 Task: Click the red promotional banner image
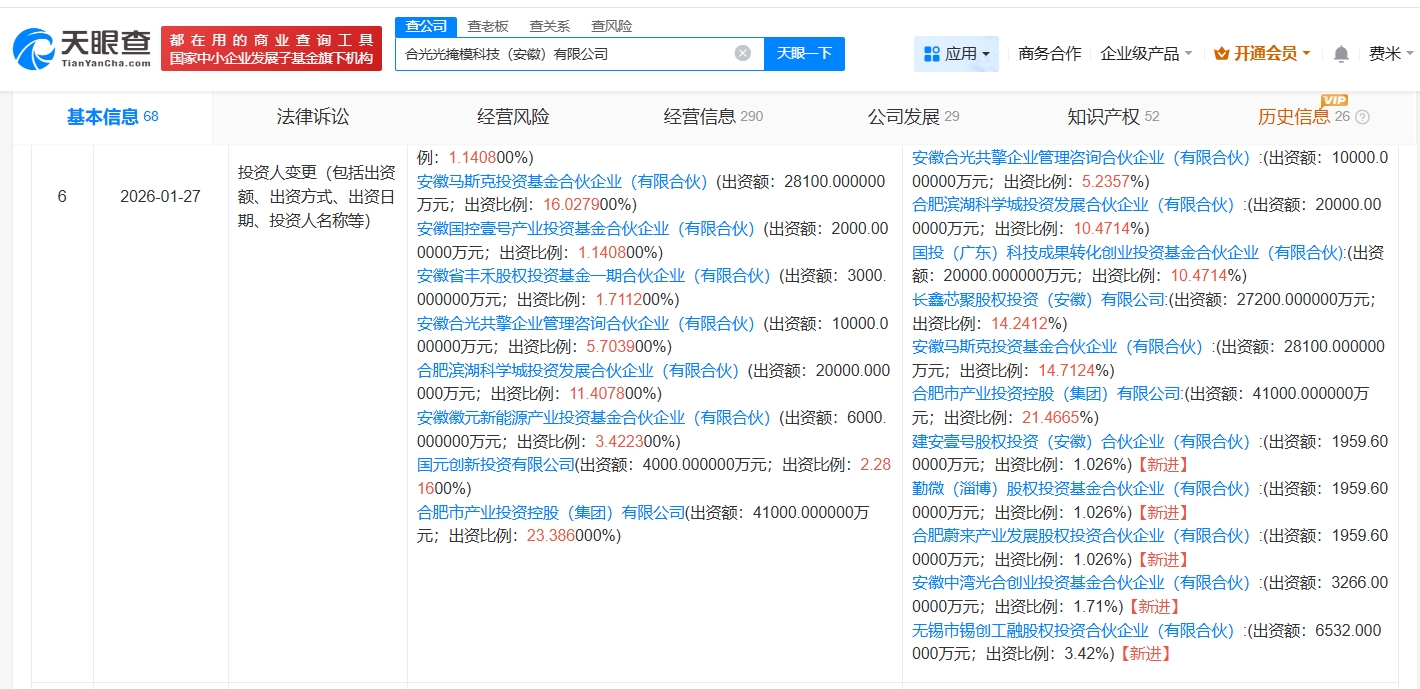click(271, 49)
